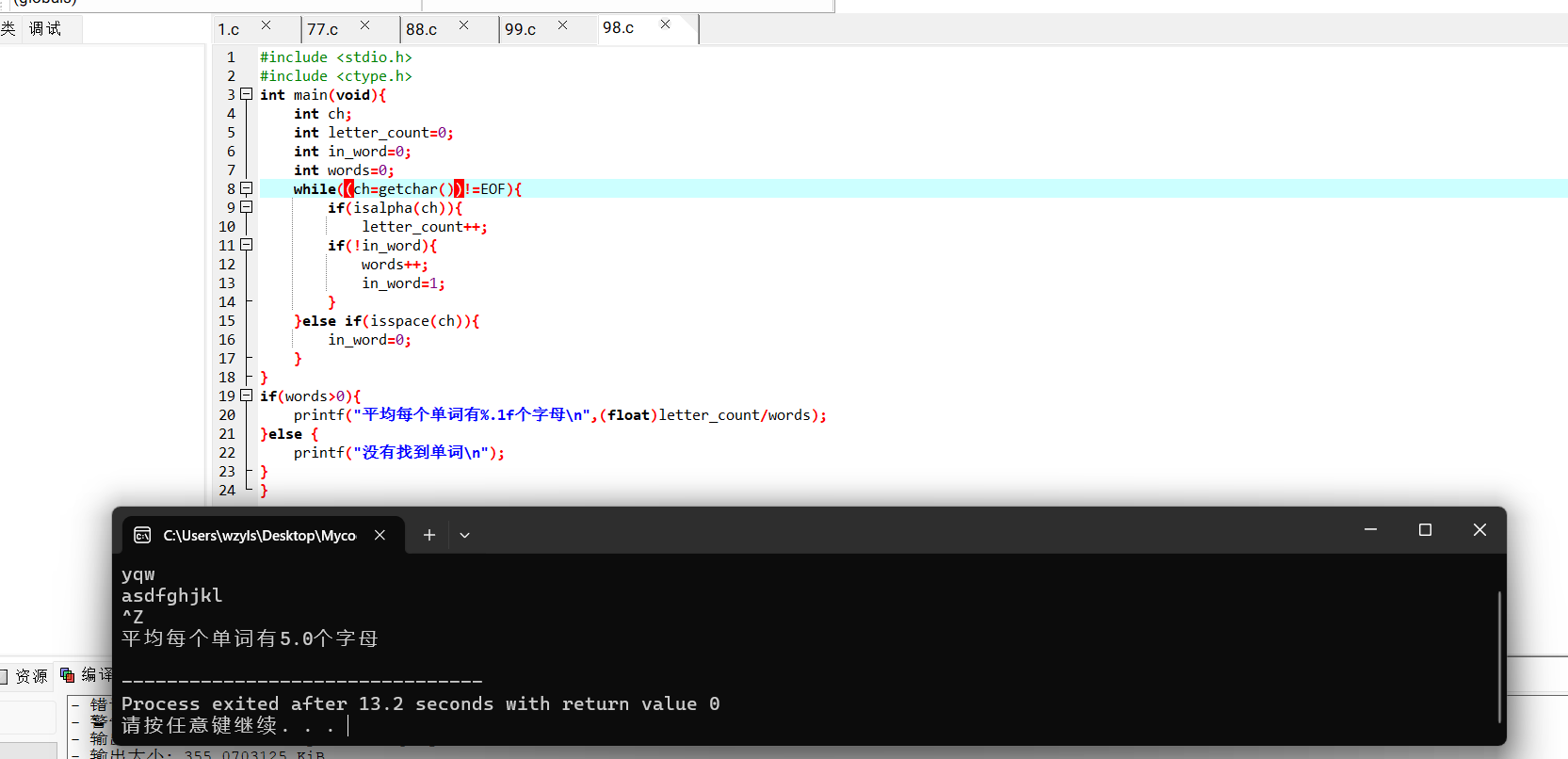Click the printf line with 平均每个单词有
The width and height of the screenshot is (1568, 759).
[x=560, y=414]
